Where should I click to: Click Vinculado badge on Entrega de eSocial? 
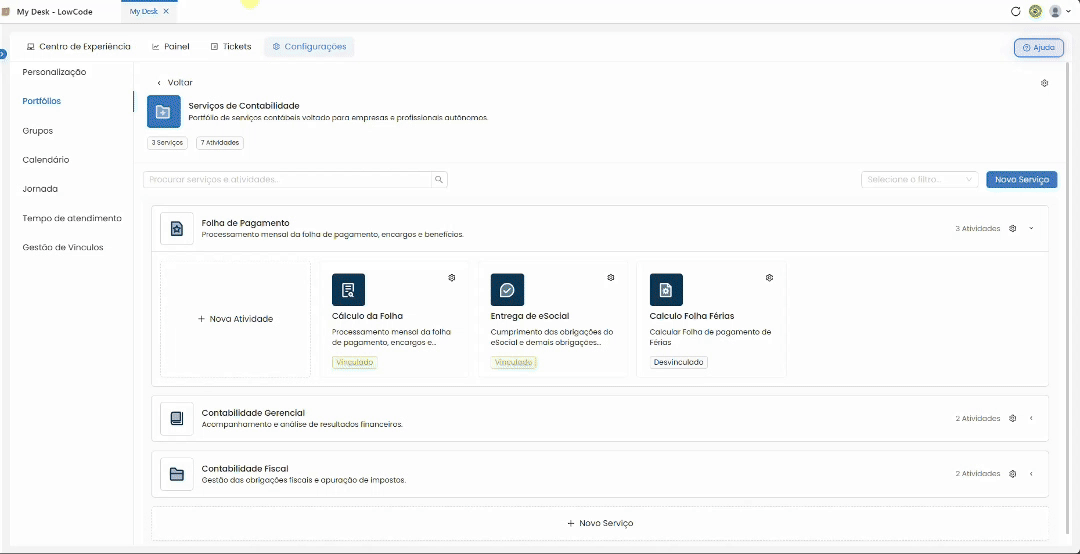pos(514,362)
